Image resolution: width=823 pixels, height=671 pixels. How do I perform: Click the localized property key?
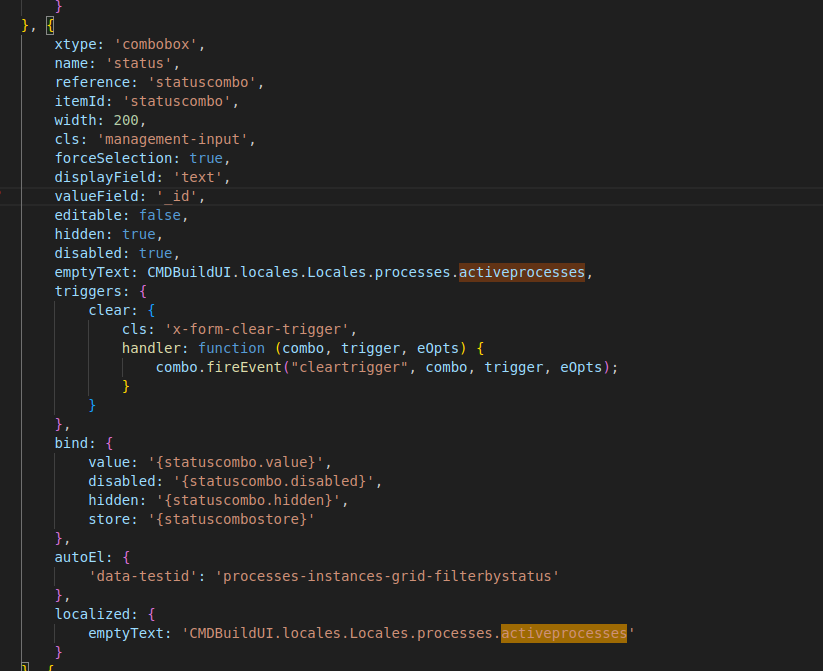[x=92, y=614]
